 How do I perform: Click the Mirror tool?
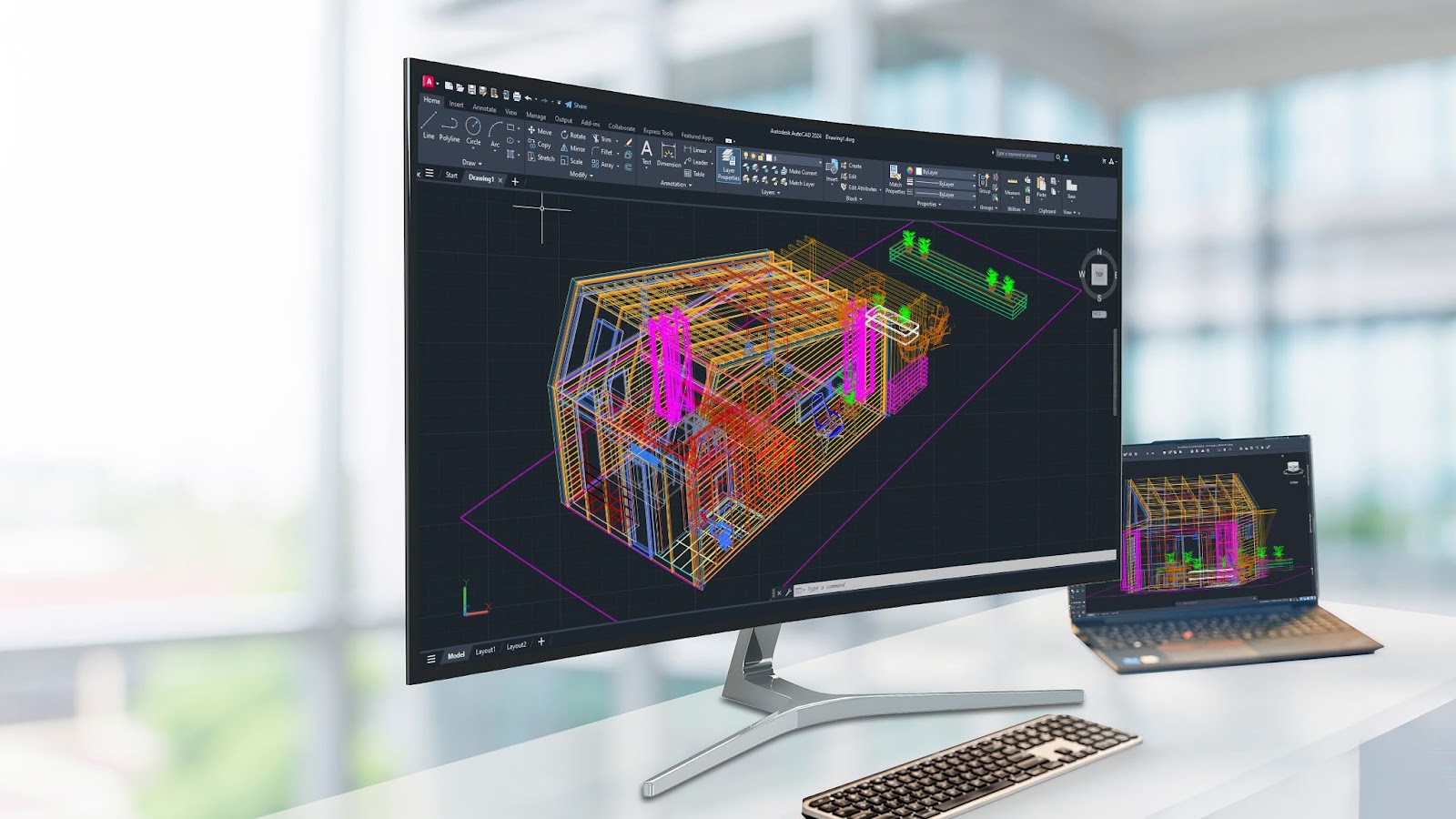coord(573,148)
